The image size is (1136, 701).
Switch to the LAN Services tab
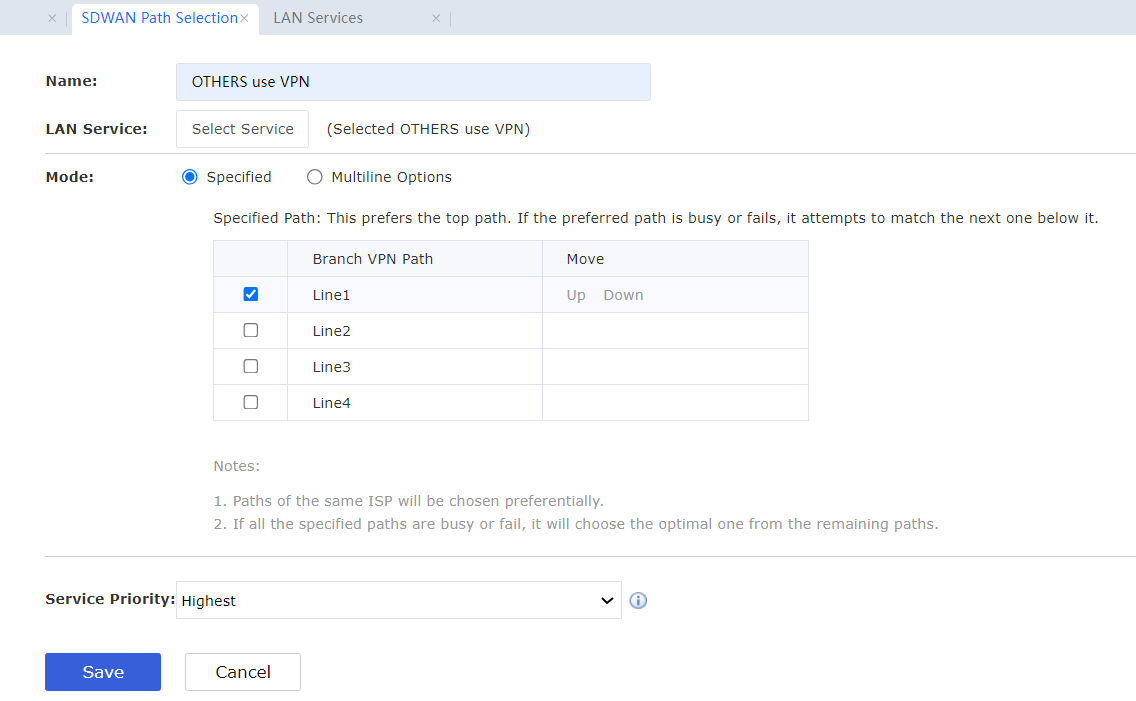coord(318,18)
